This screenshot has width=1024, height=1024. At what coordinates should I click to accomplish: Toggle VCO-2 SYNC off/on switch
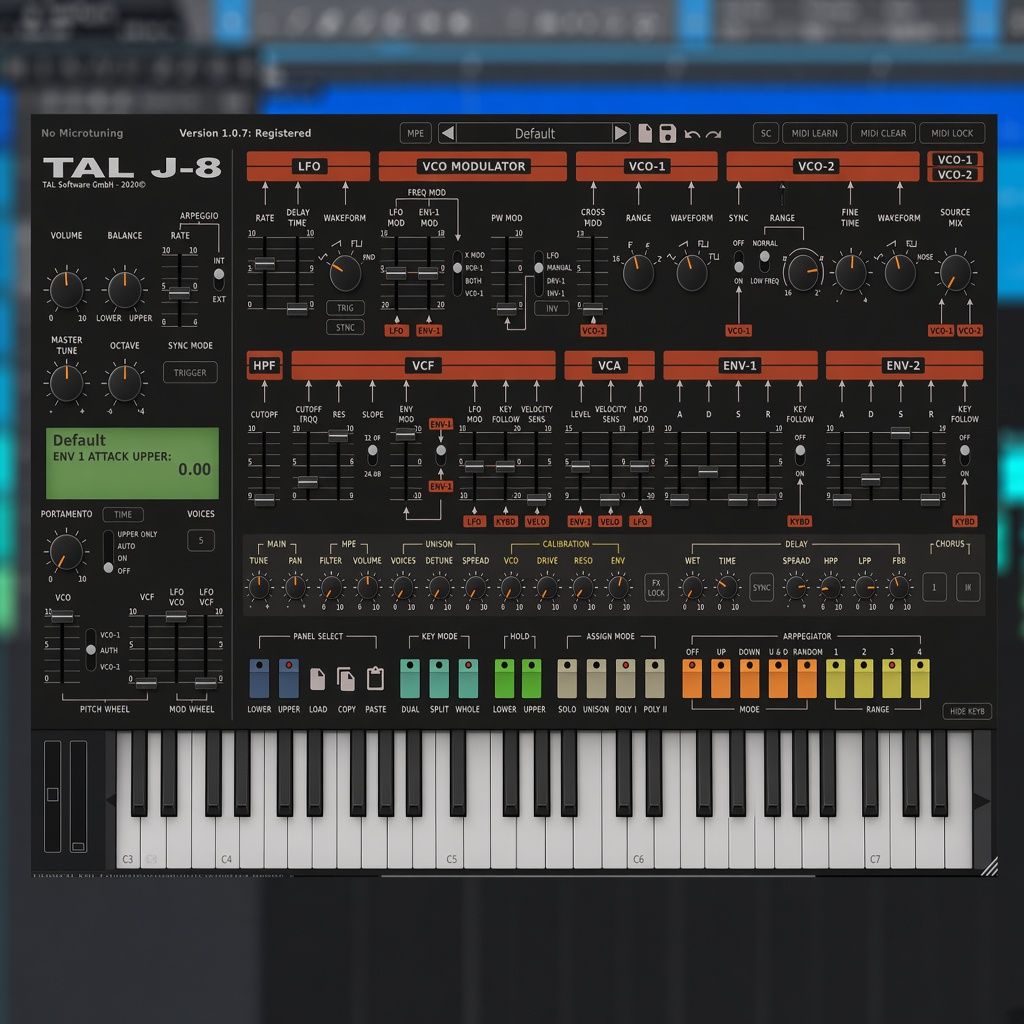tap(739, 262)
